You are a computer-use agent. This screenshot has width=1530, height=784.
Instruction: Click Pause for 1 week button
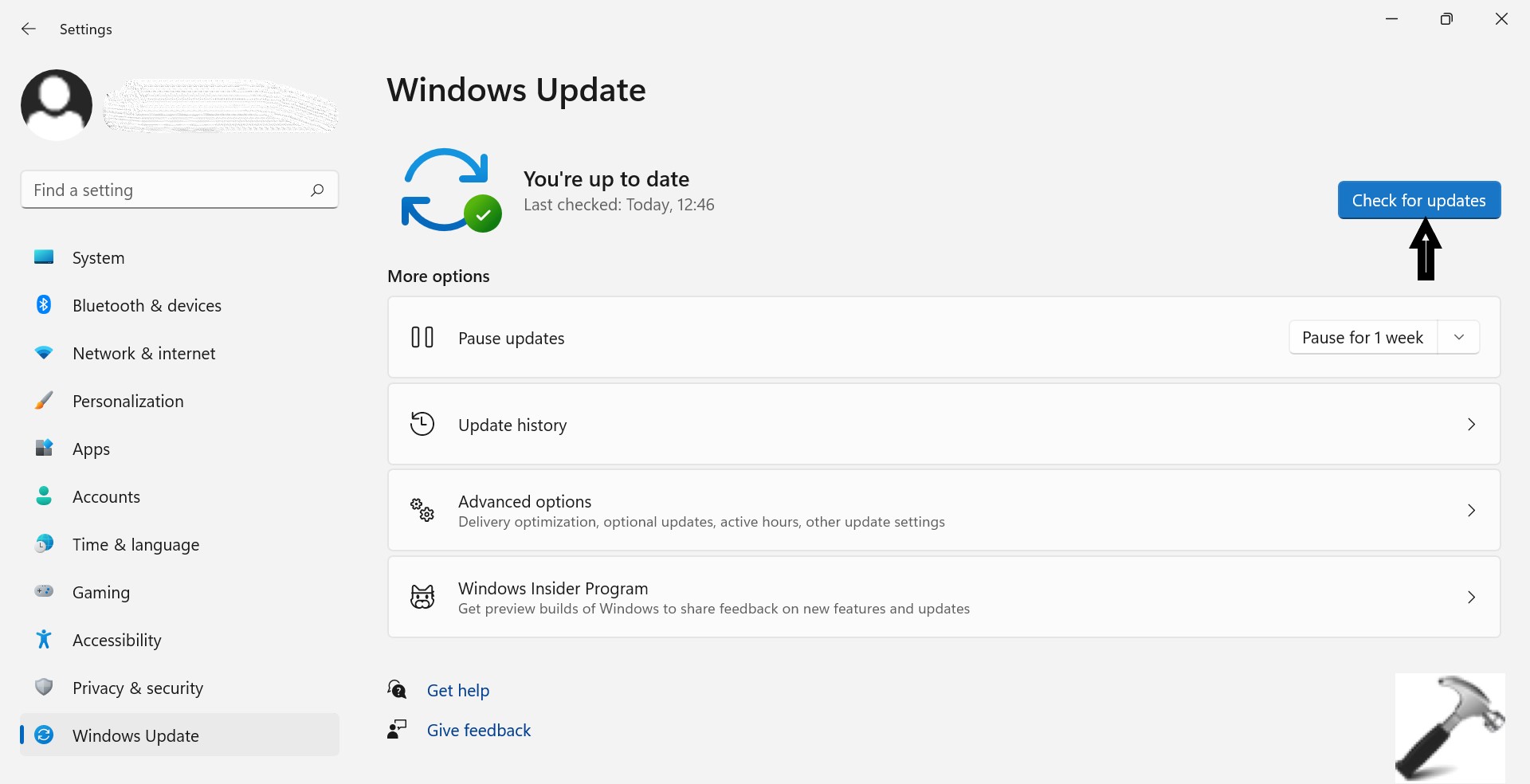point(1363,337)
